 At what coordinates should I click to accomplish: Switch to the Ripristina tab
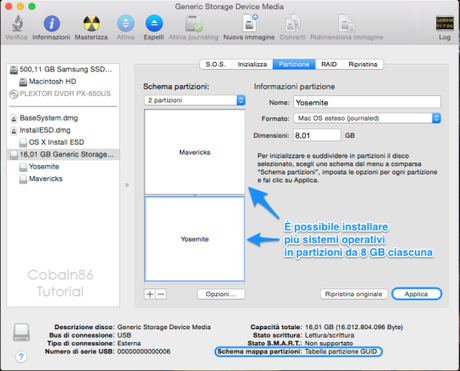tap(363, 64)
